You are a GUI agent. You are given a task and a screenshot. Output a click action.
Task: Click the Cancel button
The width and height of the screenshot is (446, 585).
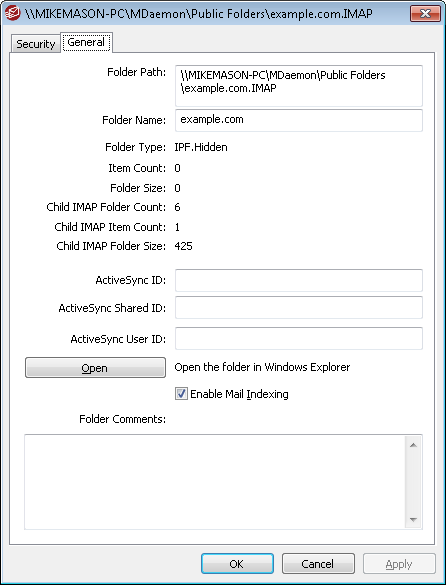point(318,564)
